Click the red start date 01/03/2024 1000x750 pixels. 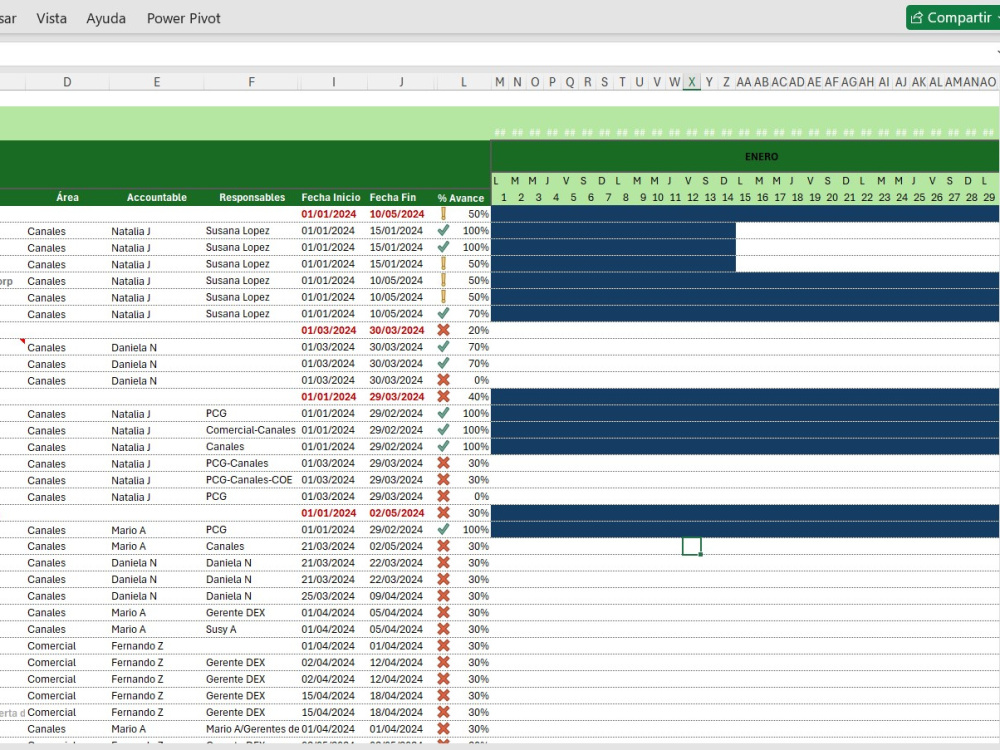coord(328,330)
